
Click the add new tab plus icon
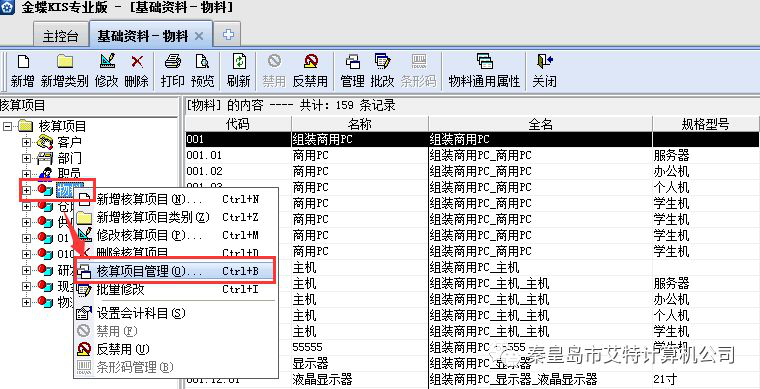[228, 35]
